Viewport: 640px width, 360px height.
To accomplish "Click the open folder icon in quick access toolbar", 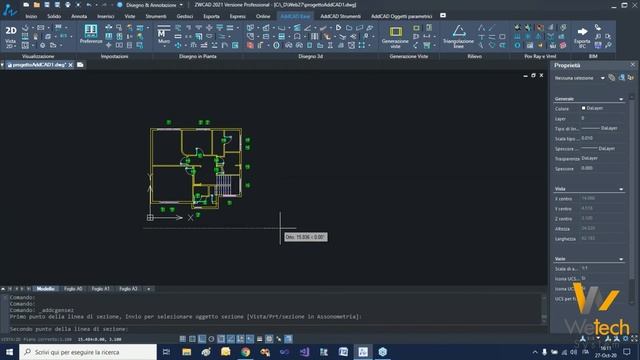I will point(37,5).
